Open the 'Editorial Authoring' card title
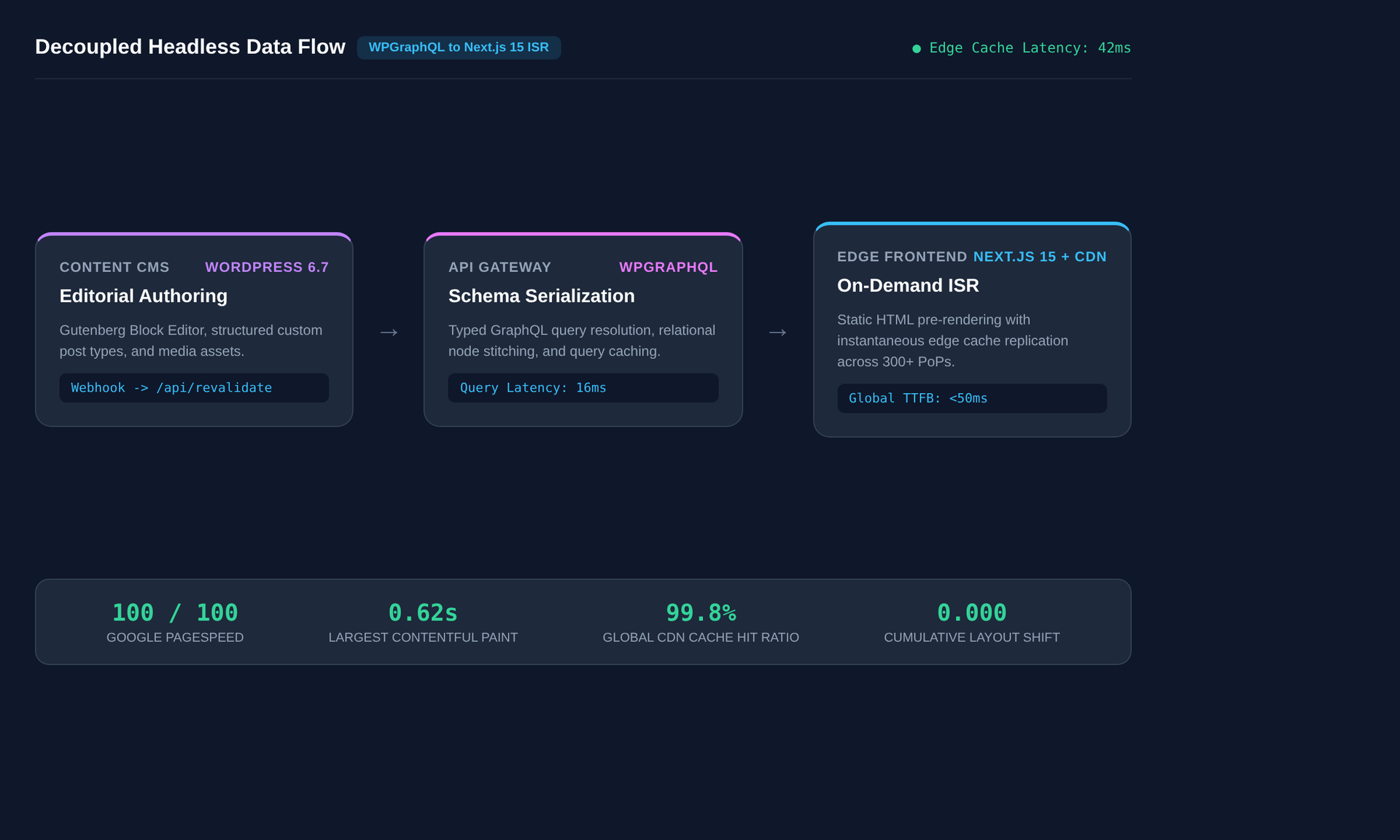 click(144, 296)
